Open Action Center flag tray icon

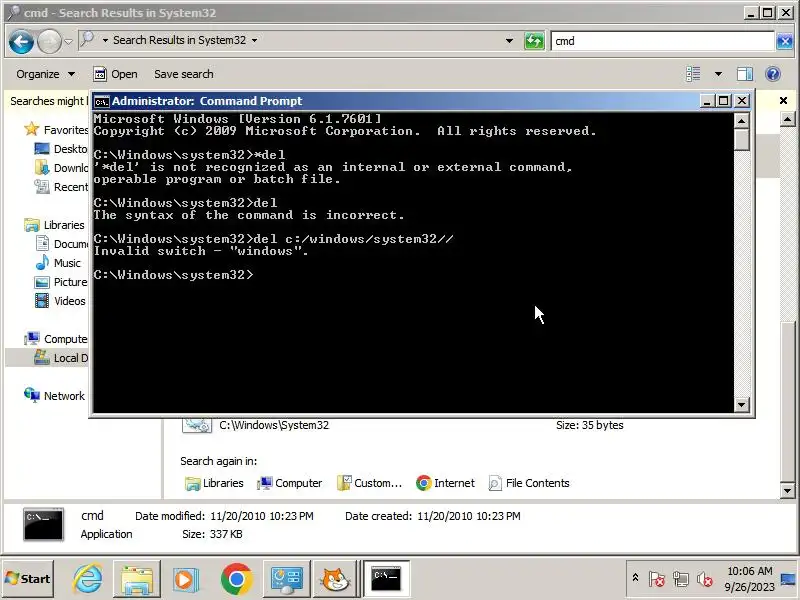click(x=657, y=579)
